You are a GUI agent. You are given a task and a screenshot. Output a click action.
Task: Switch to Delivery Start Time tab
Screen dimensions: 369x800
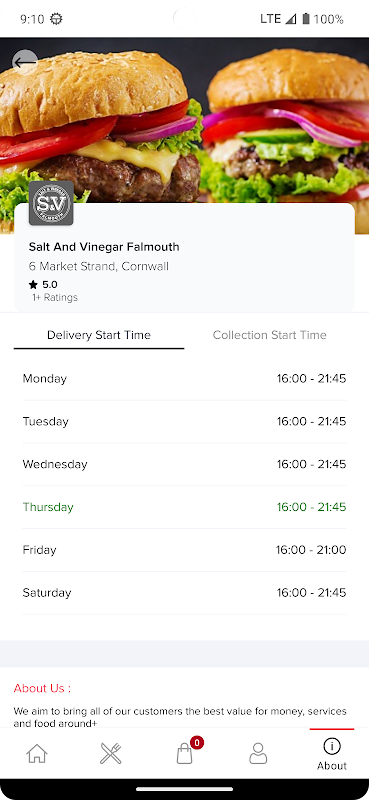pyautogui.click(x=99, y=335)
